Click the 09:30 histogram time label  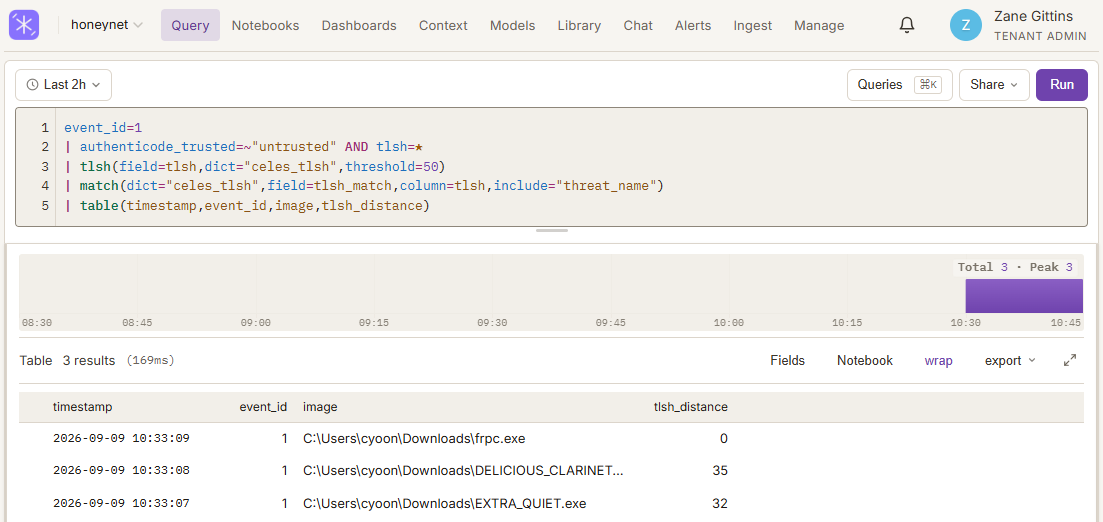(492, 322)
